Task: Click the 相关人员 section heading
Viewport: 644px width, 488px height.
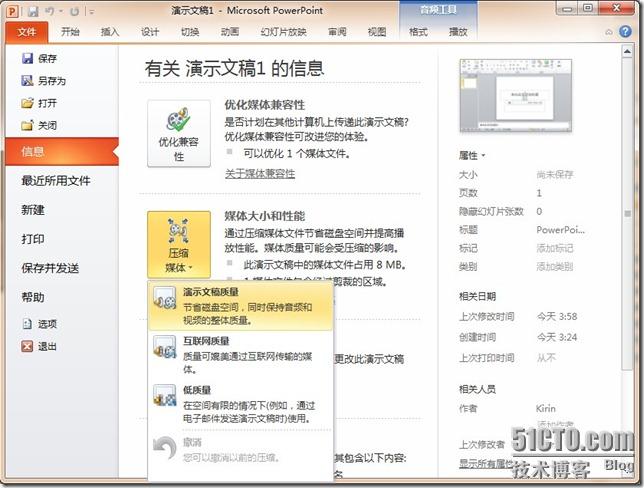Action: tap(477, 389)
